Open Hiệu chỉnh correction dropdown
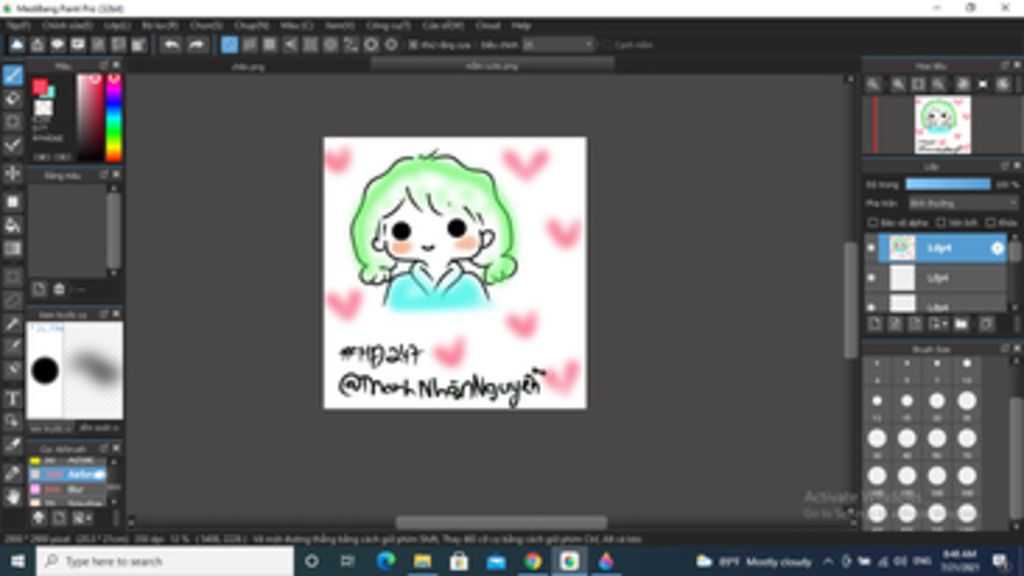 pos(558,45)
